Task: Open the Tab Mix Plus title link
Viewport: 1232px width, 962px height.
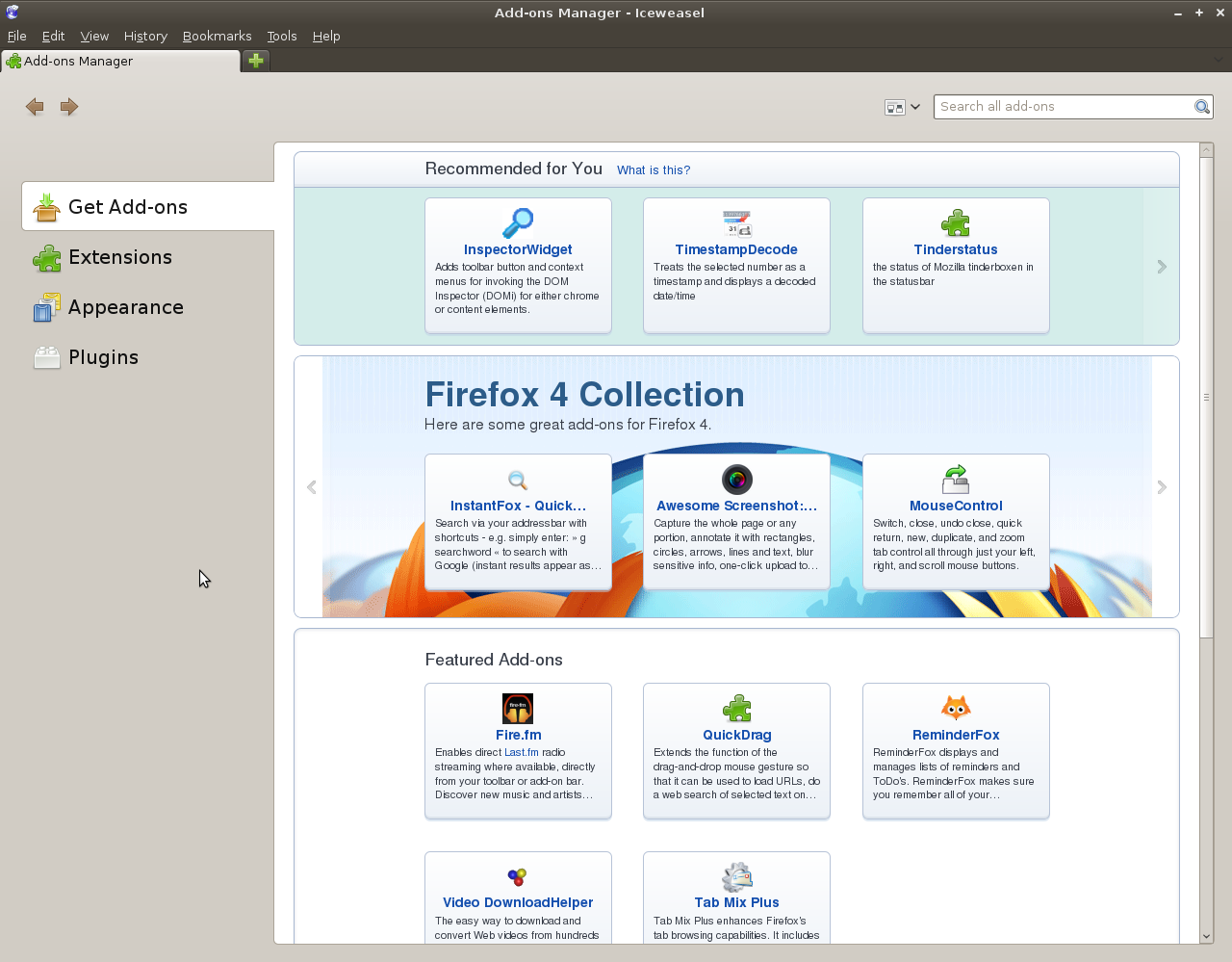Action: tap(736, 902)
